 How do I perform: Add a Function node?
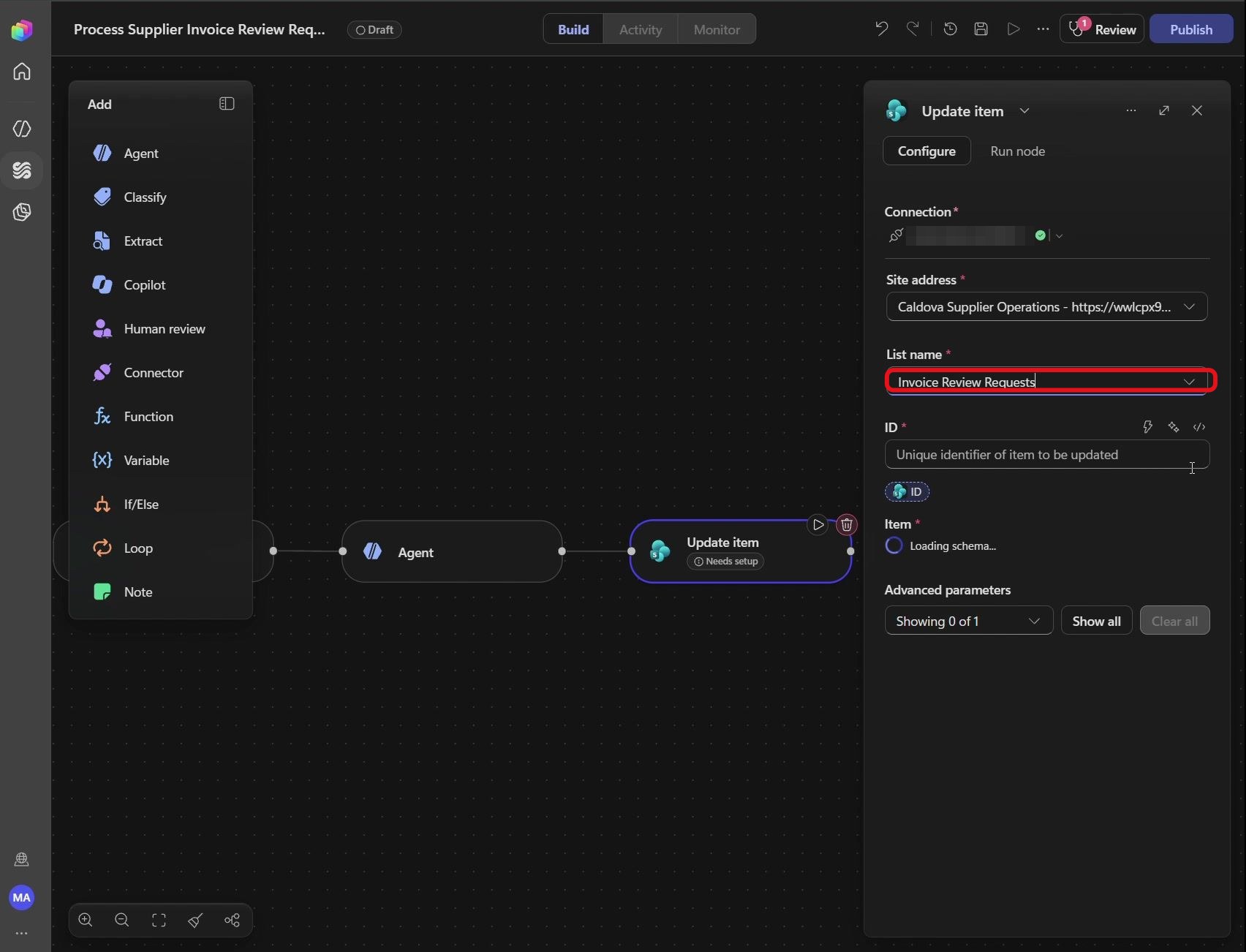pyautogui.click(x=161, y=417)
